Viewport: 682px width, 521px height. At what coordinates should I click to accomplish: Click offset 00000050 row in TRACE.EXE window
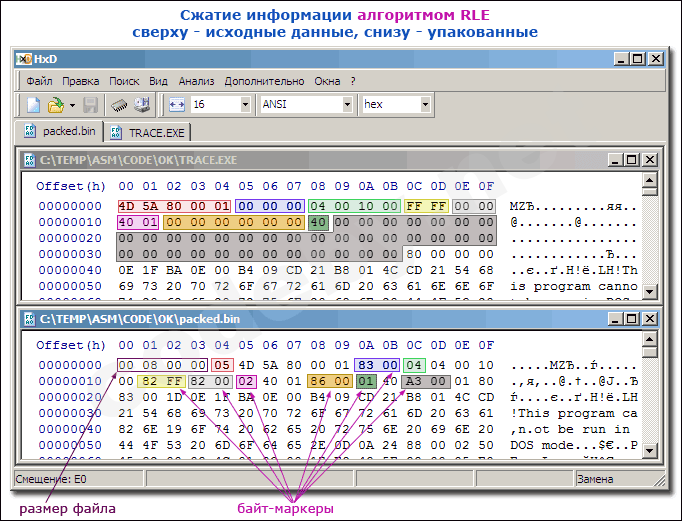tap(337, 286)
